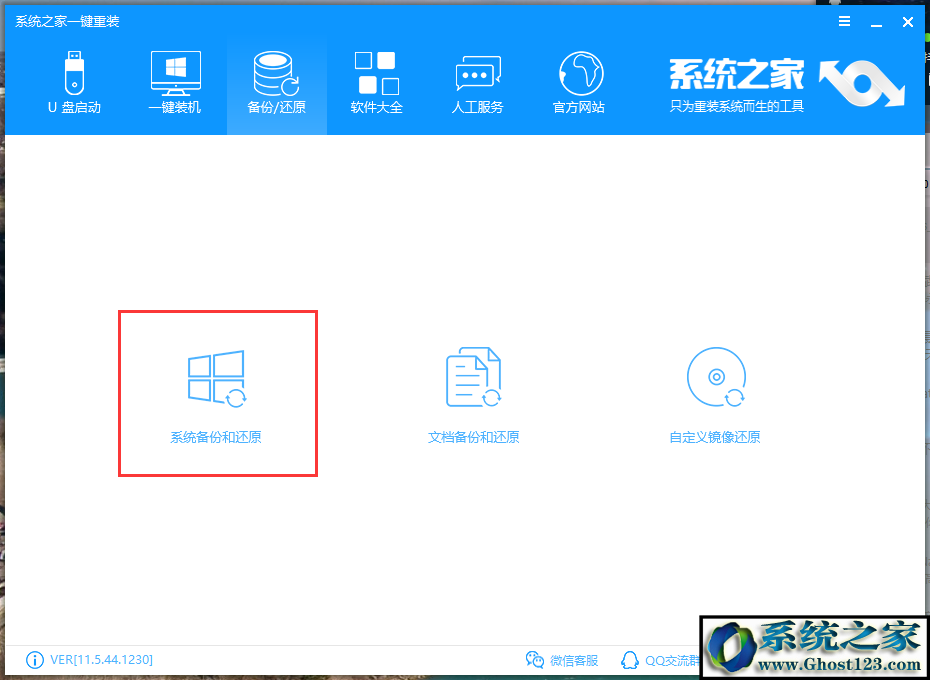This screenshot has height=680, width=930.
Task: Open the U盘启动 tab
Action: click(x=74, y=83)
